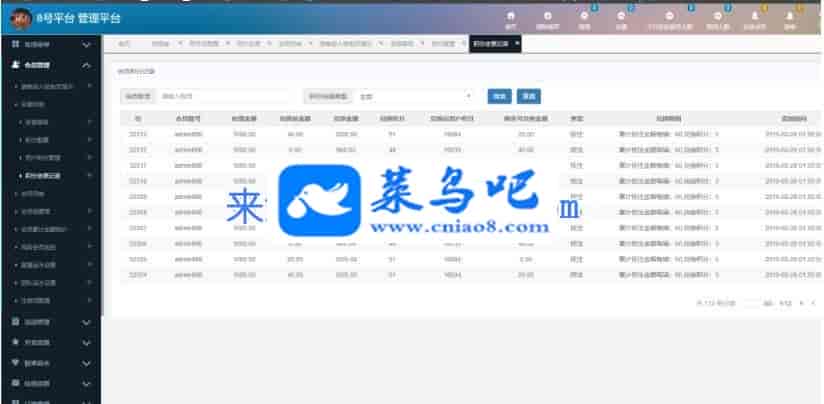Open the type dropdown showing "全部"
This screenshot has height=404, width=824.
[414, 97]
